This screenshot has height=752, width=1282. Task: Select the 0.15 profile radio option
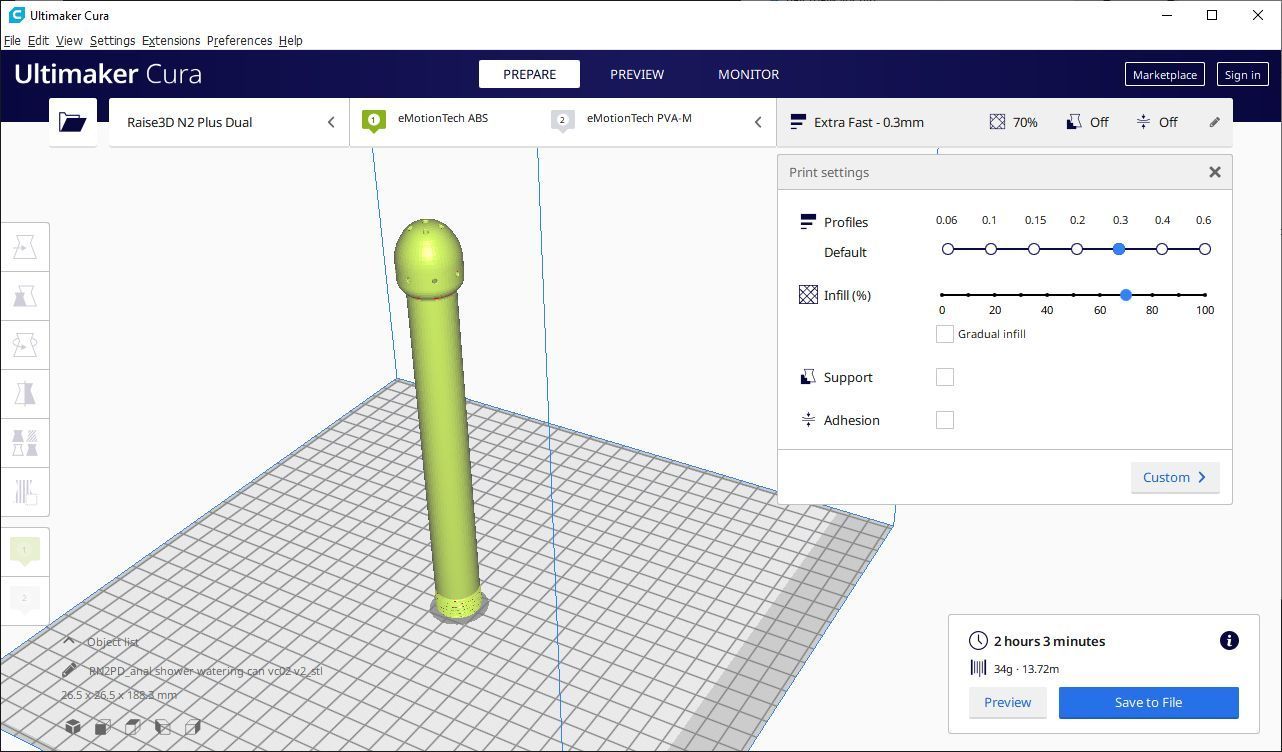click(x=1034, y=249)
